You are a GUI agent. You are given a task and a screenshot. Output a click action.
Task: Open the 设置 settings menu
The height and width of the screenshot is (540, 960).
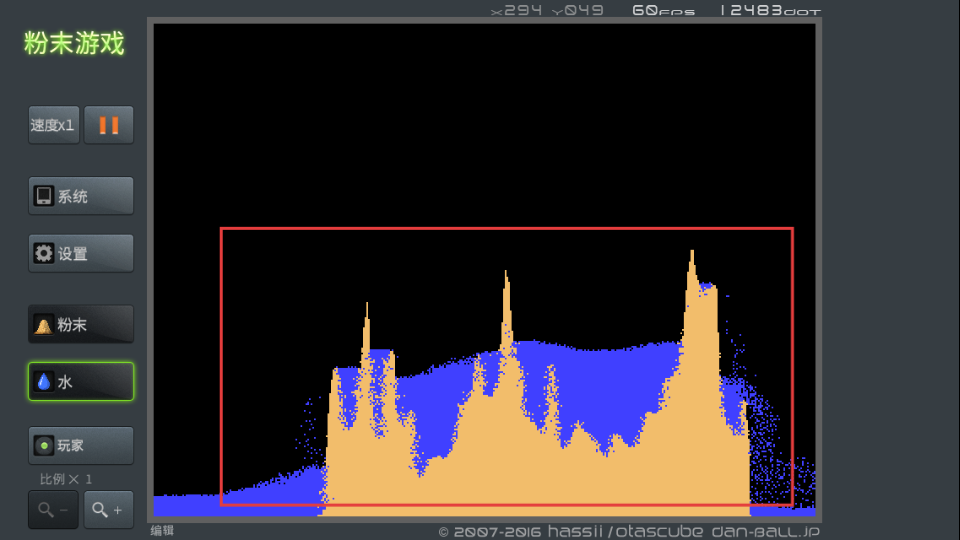pyautogui.click(x=80, y=254)
